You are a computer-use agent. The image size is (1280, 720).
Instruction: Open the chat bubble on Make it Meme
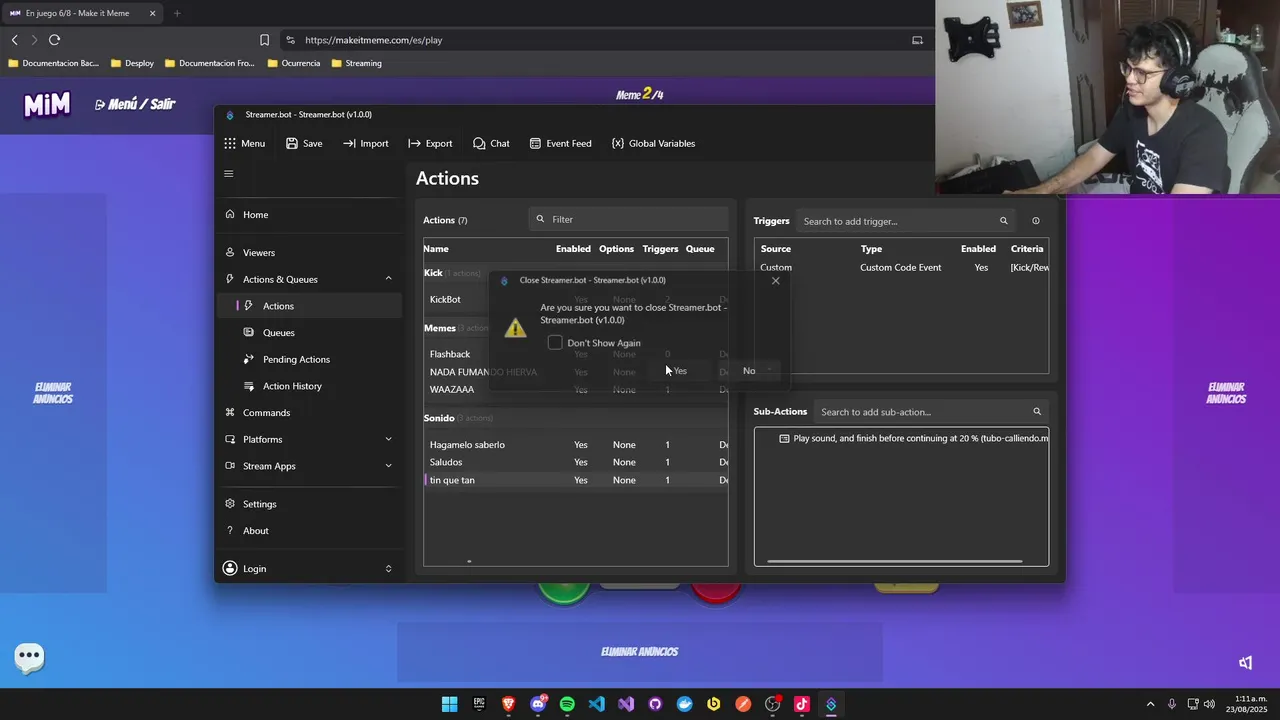[x=29, y=657]
